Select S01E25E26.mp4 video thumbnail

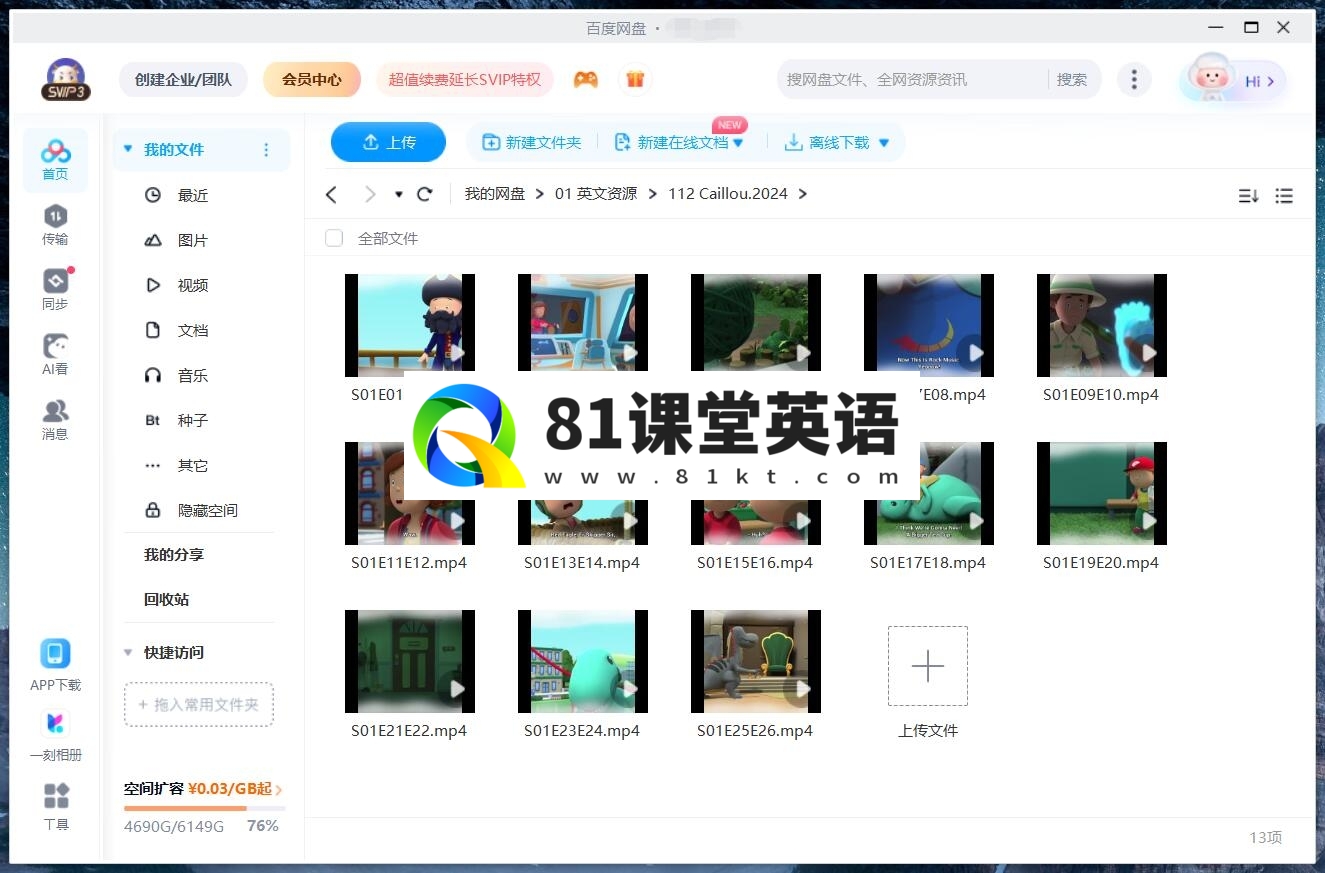pos(755,661)
